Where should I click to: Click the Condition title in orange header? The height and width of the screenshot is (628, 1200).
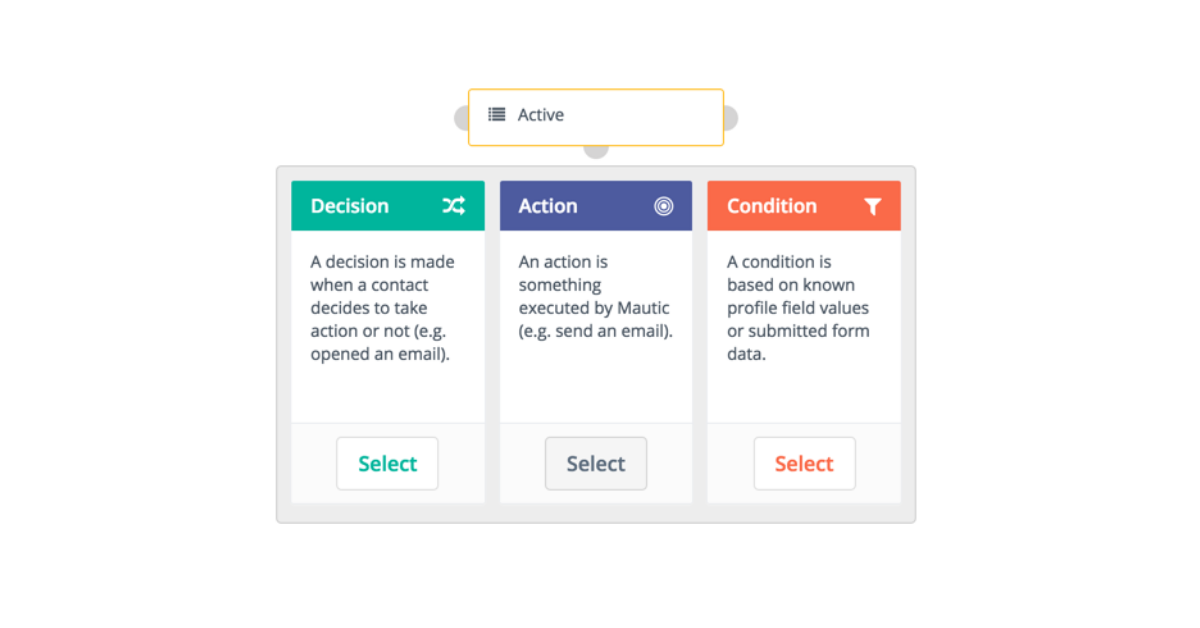772,206
